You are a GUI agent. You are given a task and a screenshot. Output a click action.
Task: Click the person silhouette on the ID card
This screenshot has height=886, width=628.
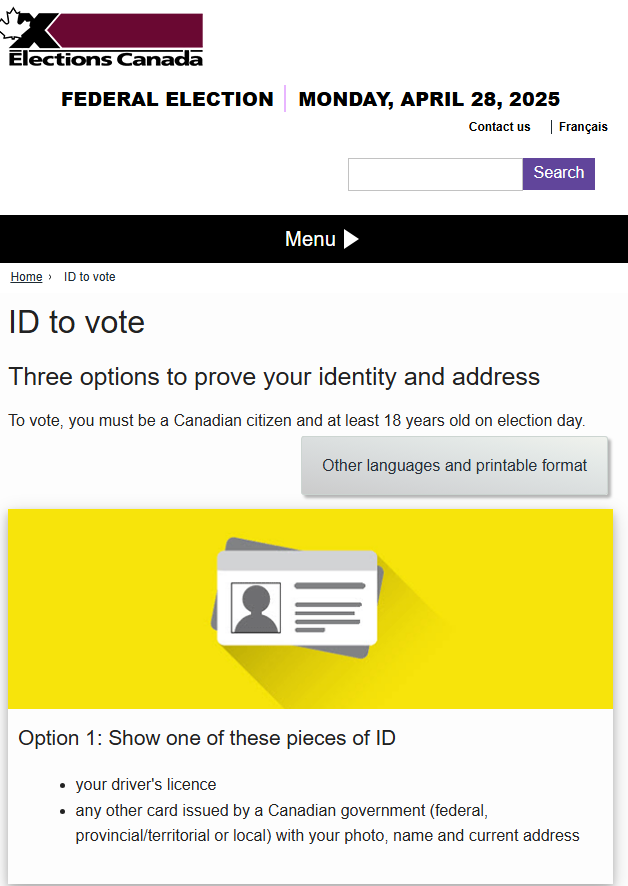(x=256, y=608)
